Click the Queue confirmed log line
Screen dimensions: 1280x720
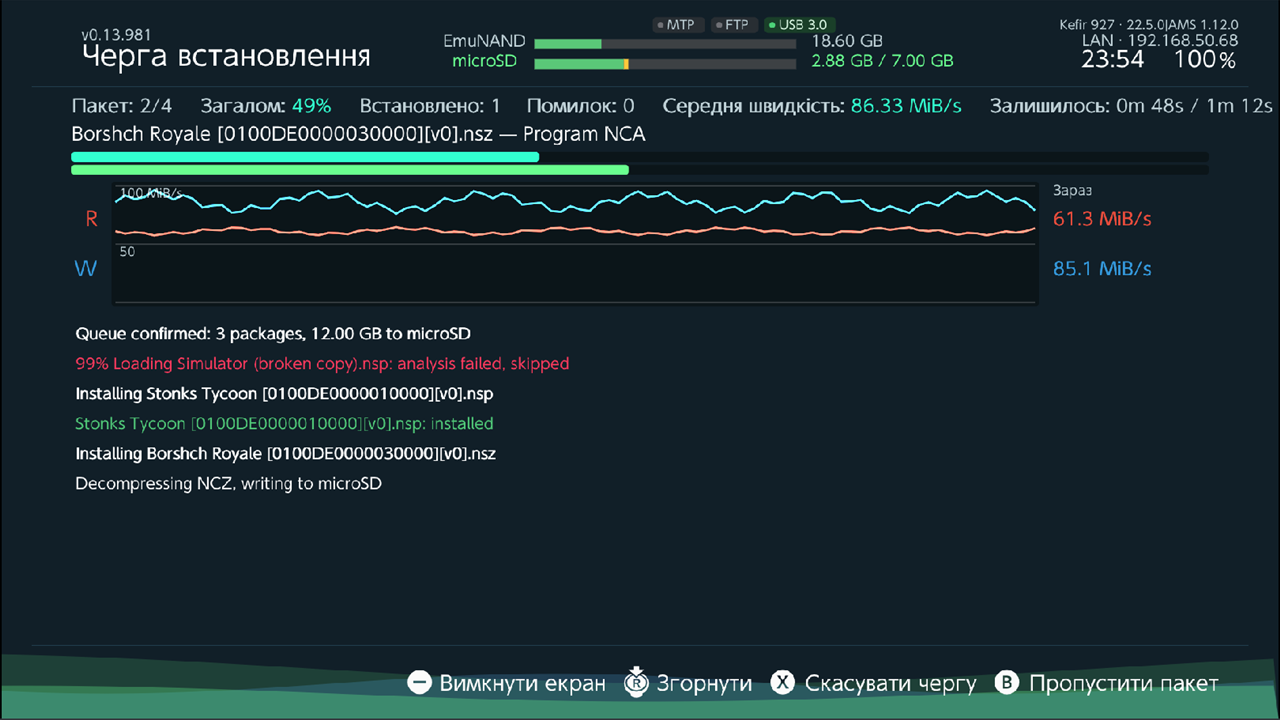[273, 333]
